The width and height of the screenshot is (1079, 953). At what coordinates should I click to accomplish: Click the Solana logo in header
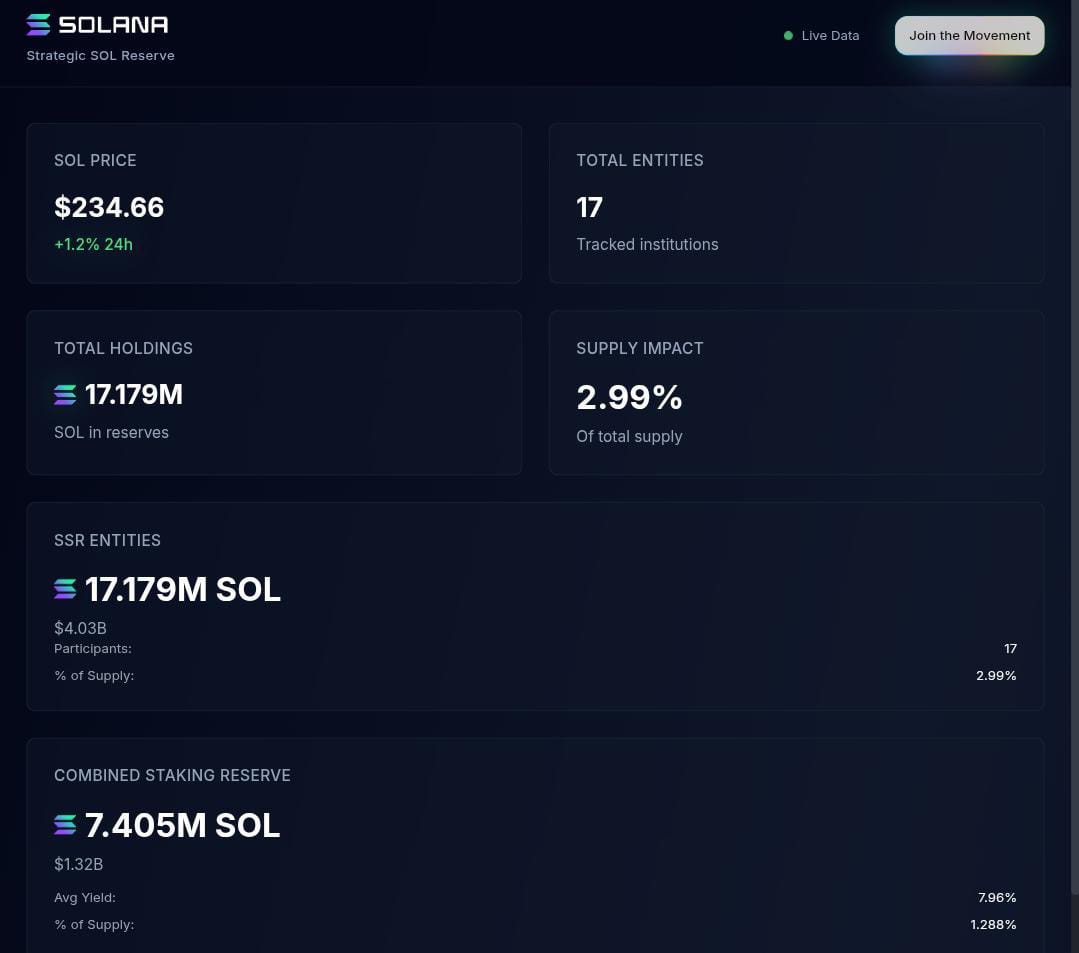(97, 25)
